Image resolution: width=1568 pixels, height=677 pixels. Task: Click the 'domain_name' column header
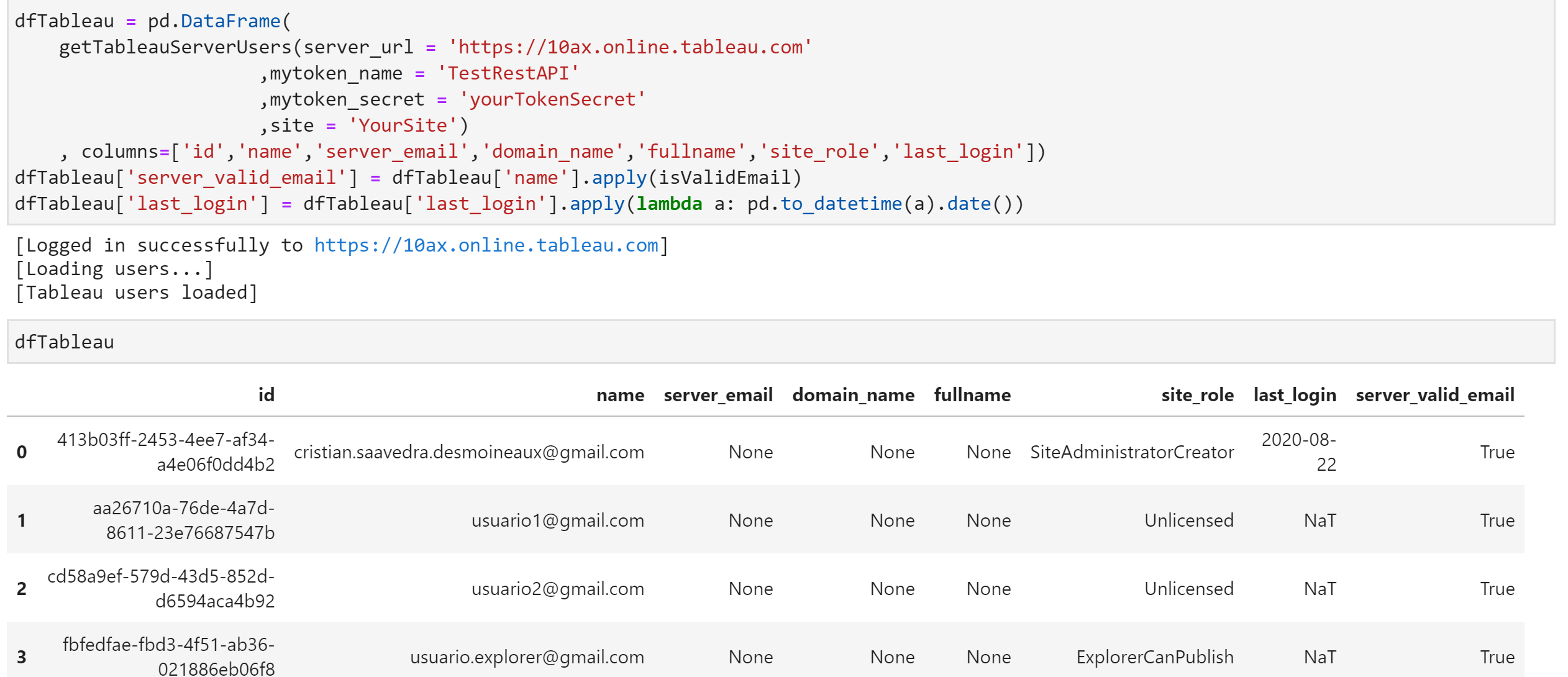tap(853, 395)
